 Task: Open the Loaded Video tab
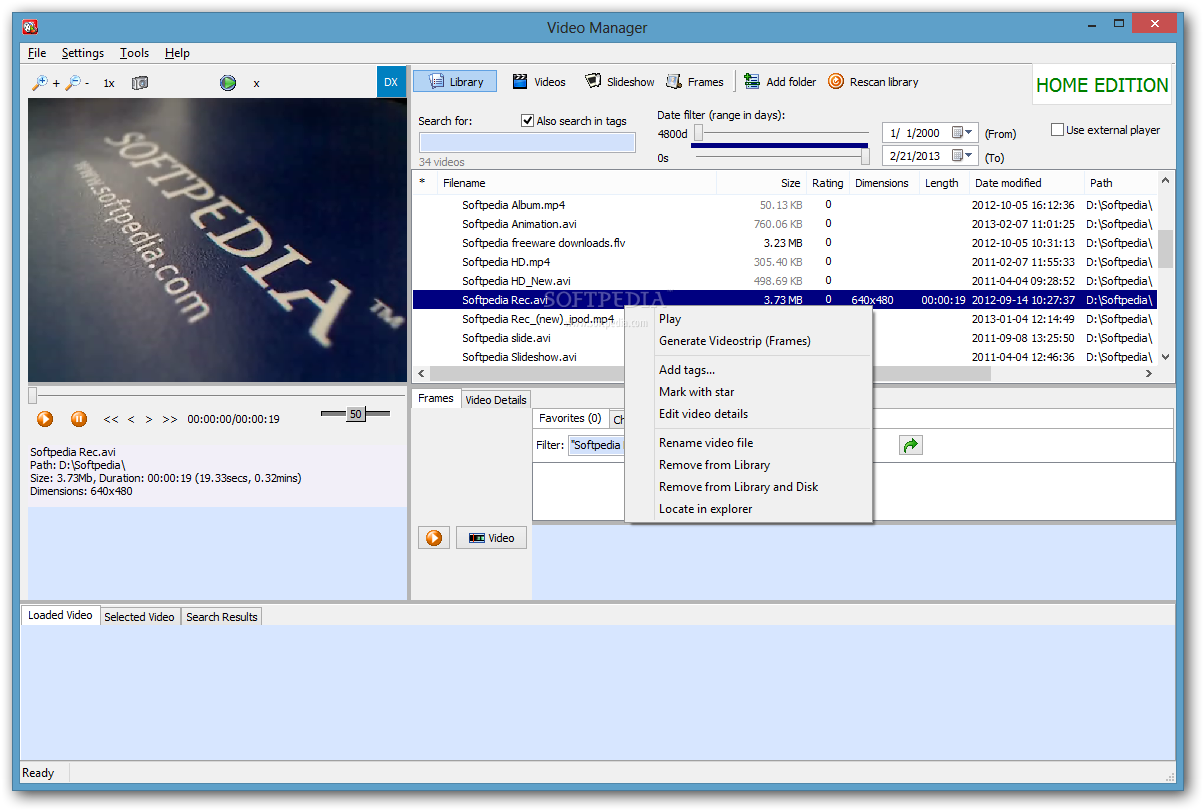point(60,615)
